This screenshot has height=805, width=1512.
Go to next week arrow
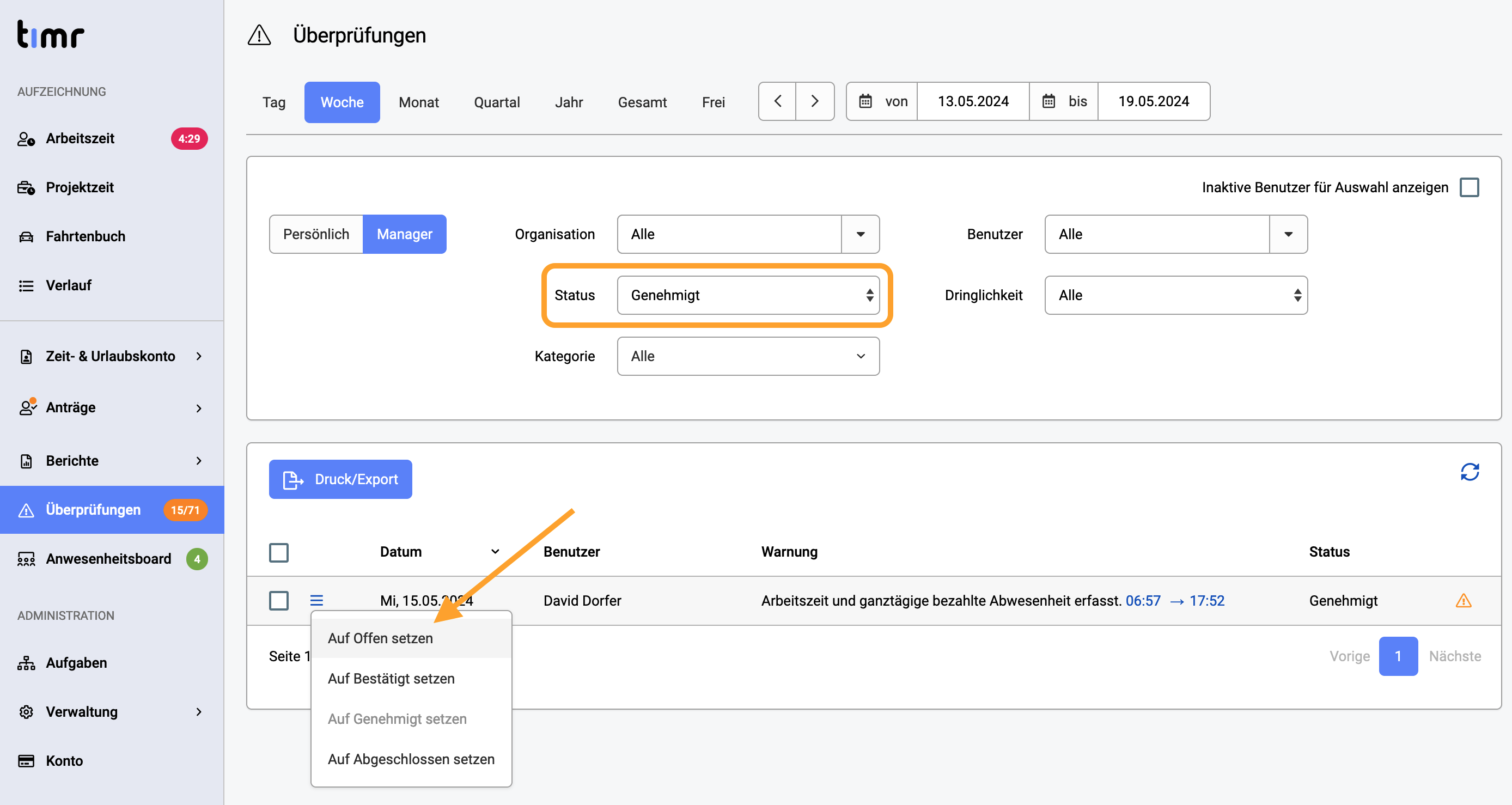tap(815, 101)
